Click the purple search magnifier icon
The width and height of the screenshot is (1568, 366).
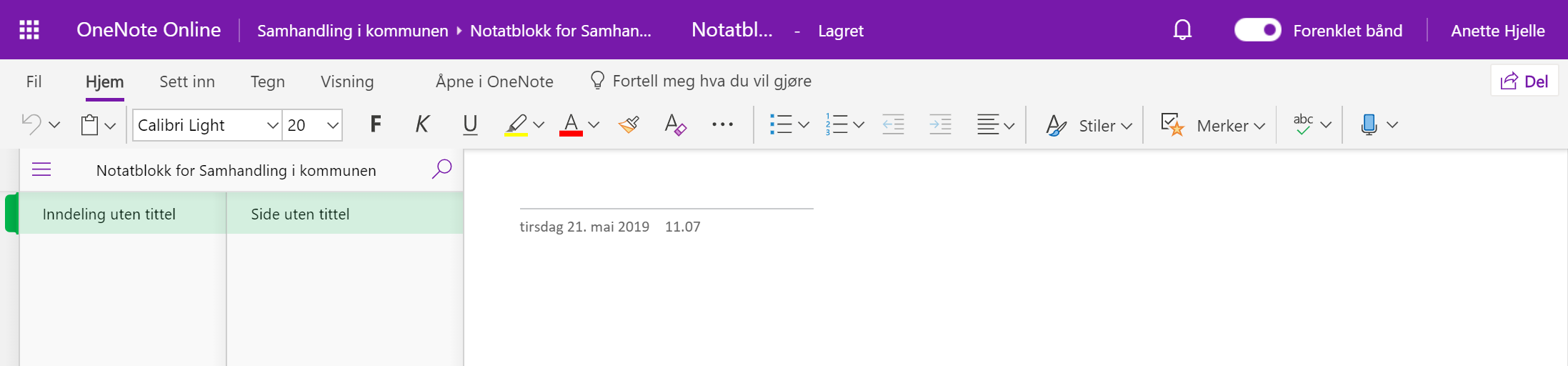442,169
